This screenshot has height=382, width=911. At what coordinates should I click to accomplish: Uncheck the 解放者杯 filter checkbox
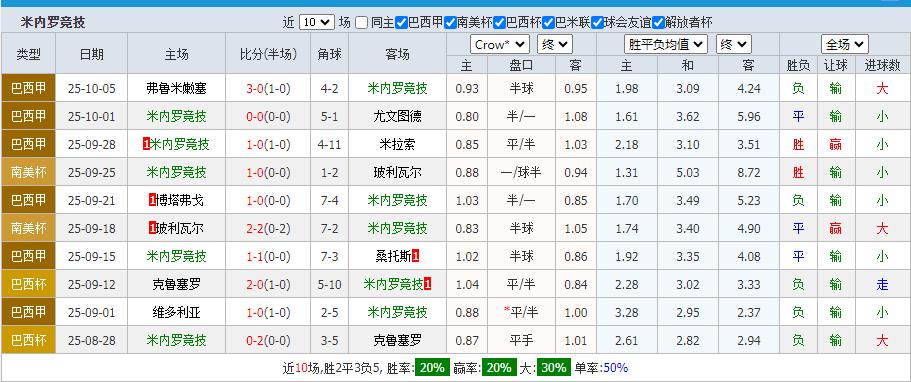[x=658, y=23]
